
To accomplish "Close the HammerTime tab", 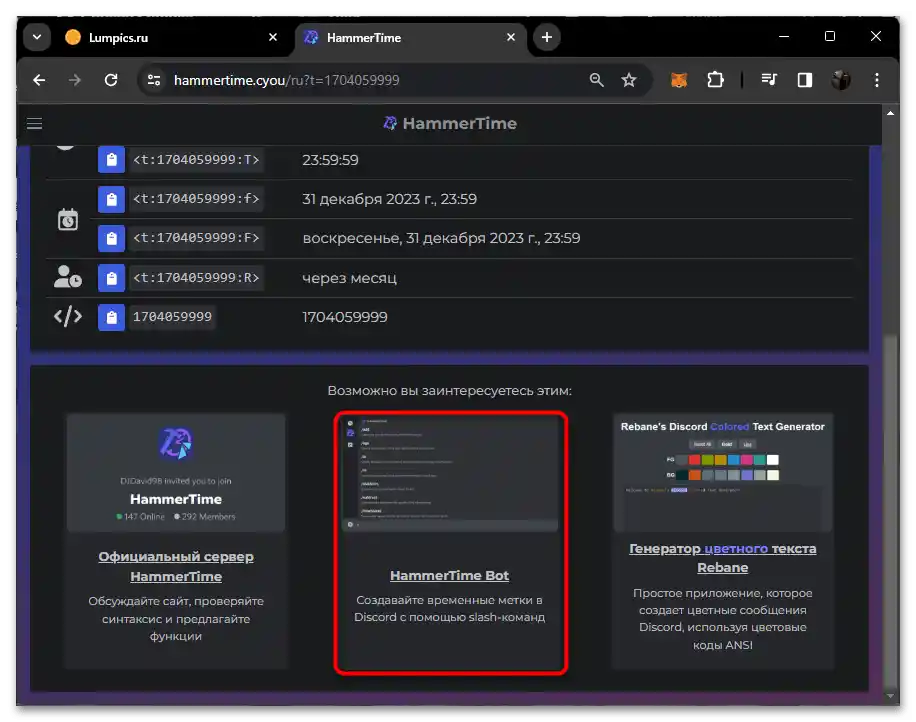I will coord(511,38).
